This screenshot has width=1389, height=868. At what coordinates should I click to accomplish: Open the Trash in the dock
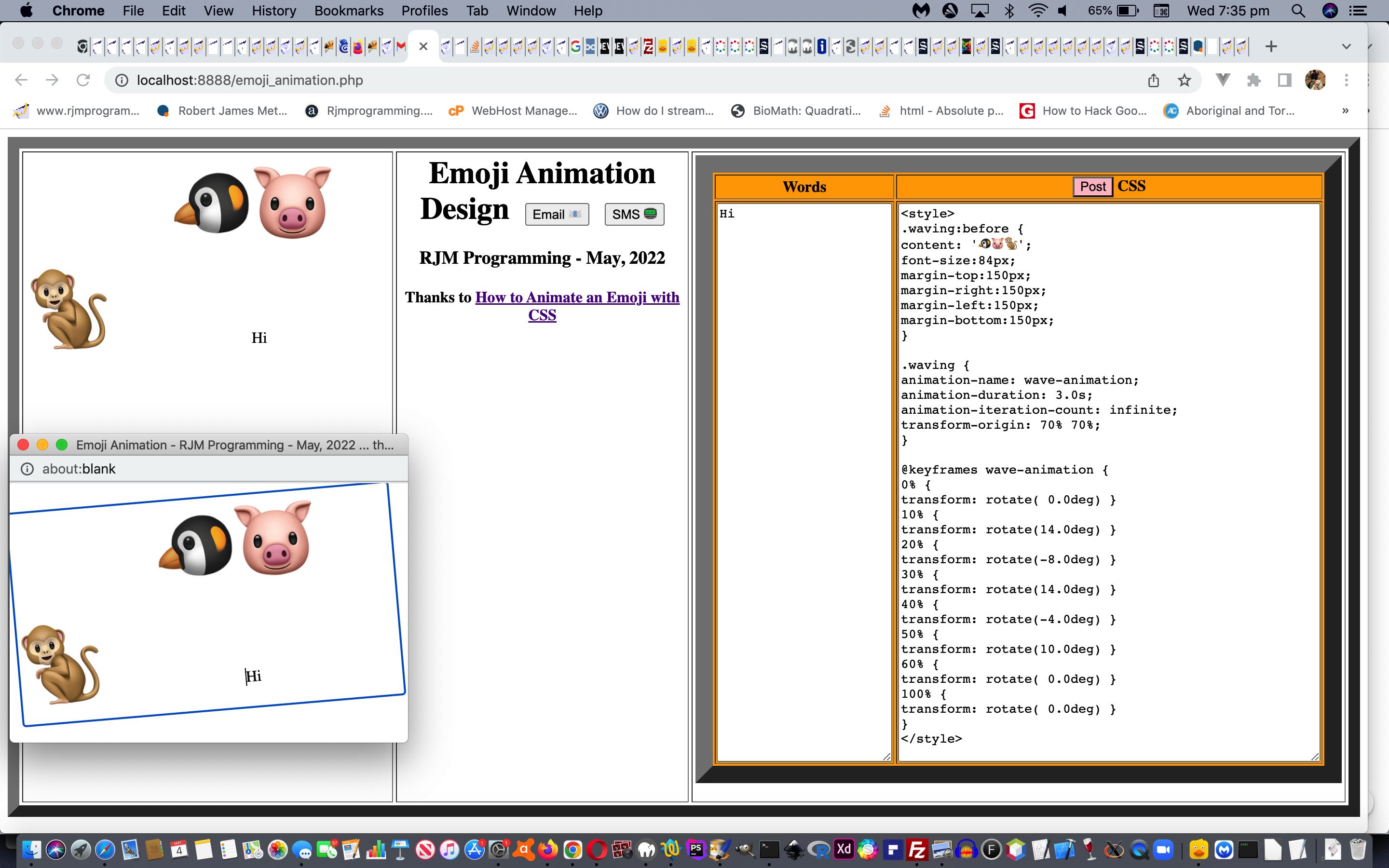[x=1358, y=850]
